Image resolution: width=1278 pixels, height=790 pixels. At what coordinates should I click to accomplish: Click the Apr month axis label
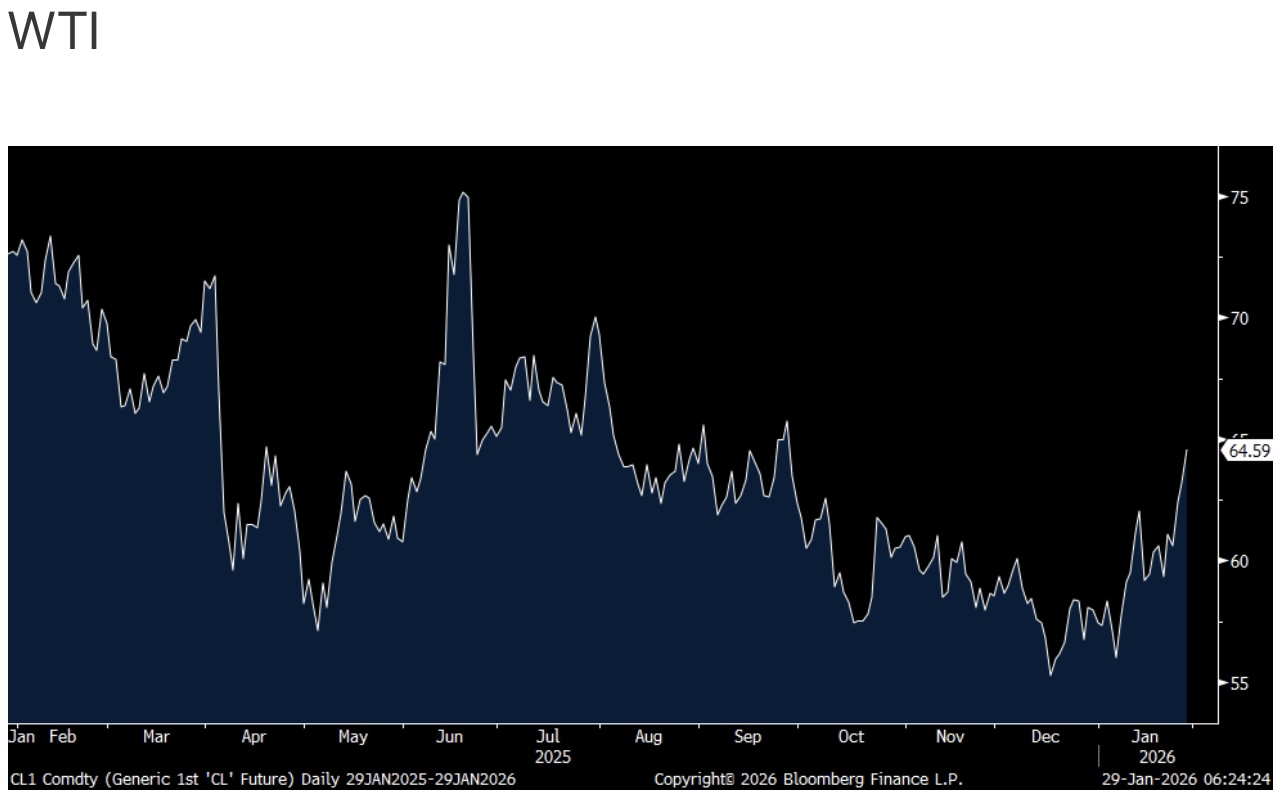point(254,737)
